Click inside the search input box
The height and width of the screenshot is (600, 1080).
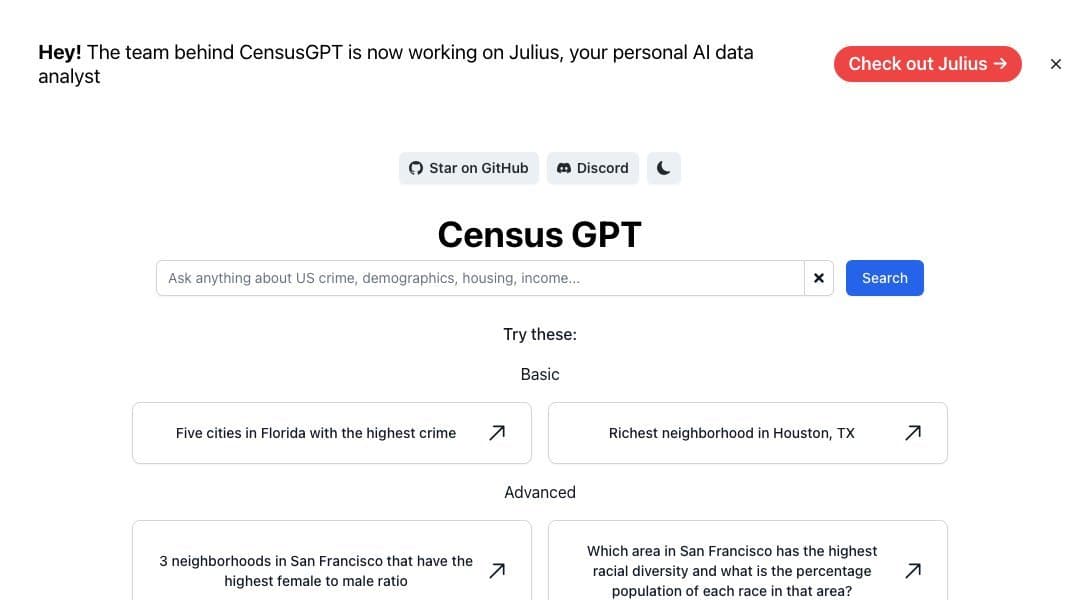[x=480, y=278]
